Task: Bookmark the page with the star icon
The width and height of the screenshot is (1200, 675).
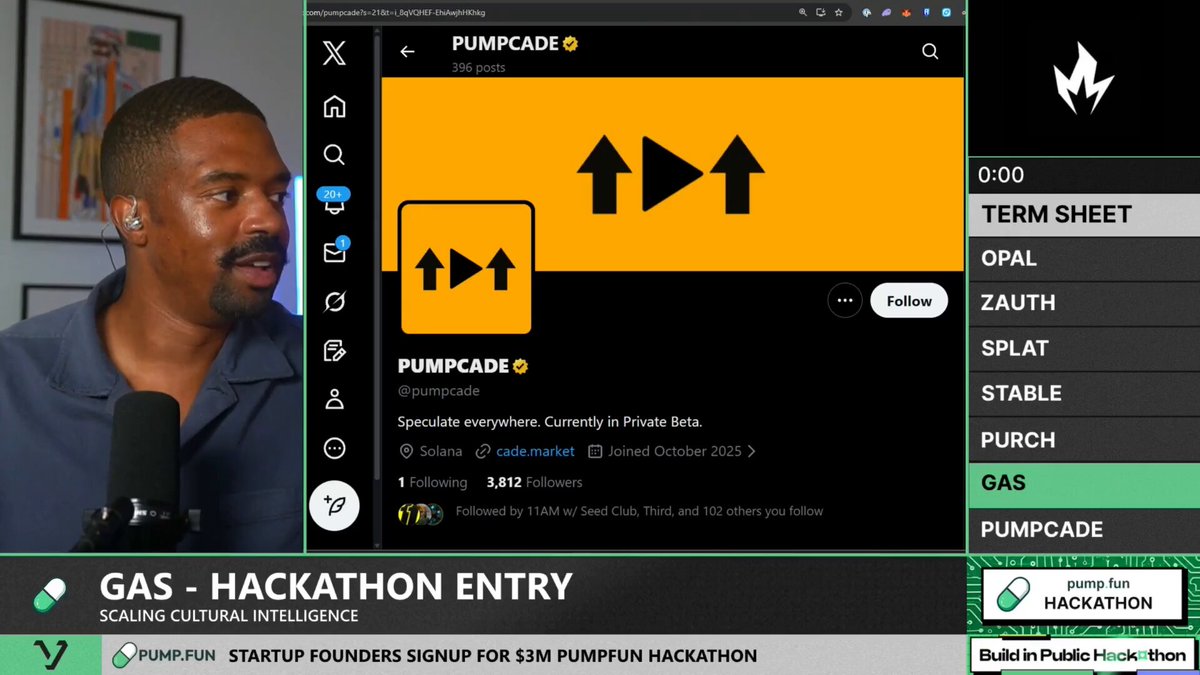Action: 838,13
